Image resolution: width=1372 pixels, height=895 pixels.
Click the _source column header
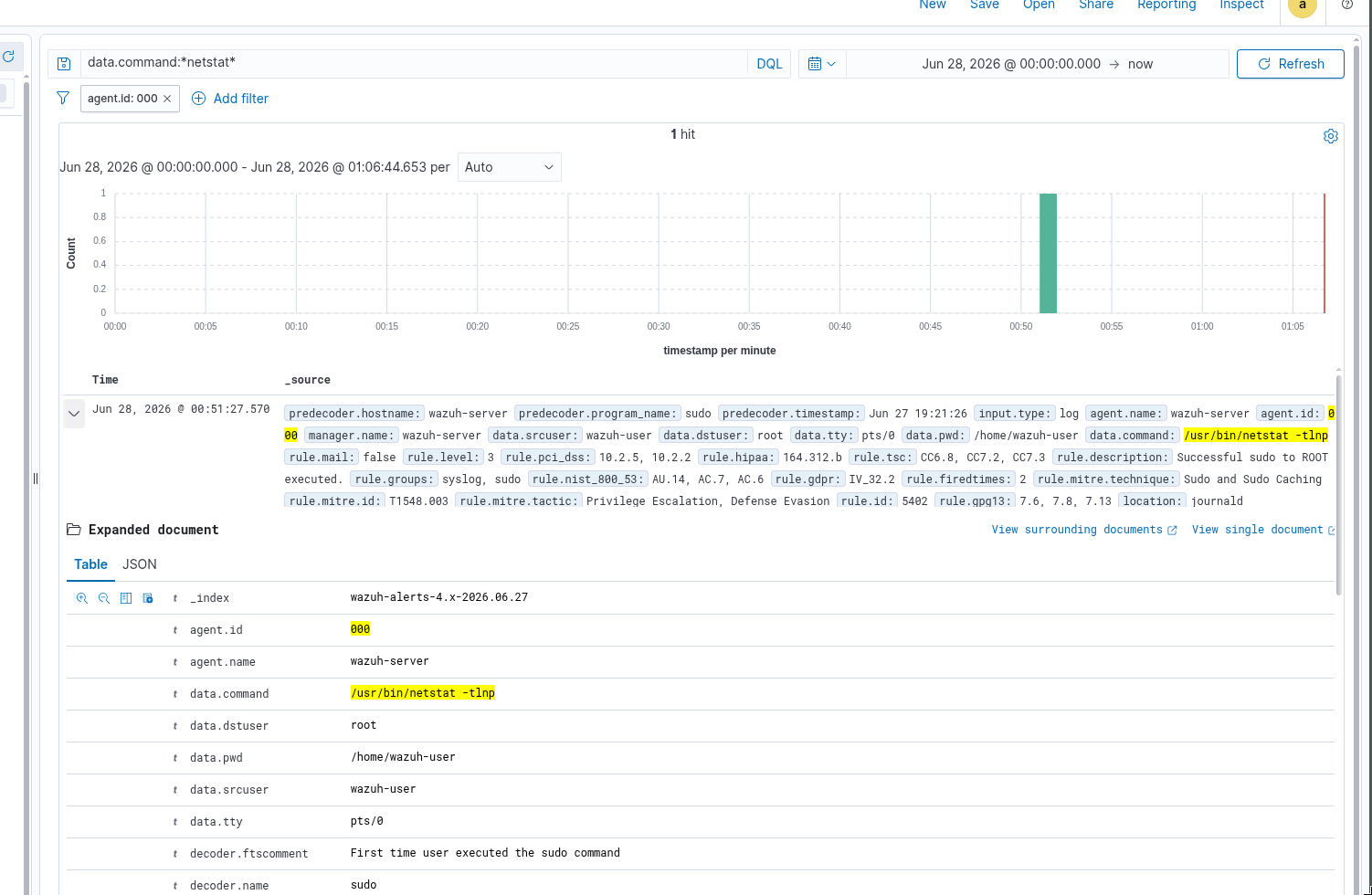(308, 380)
